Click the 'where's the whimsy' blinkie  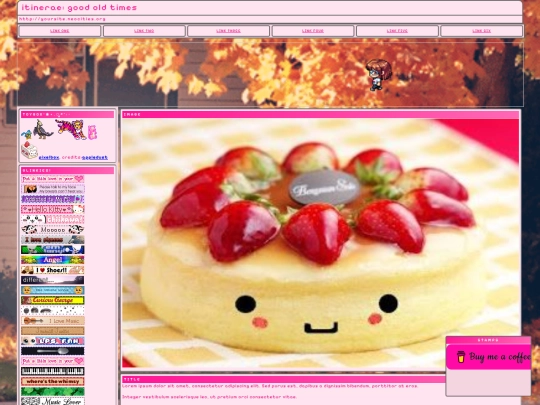tap(52, 382)
